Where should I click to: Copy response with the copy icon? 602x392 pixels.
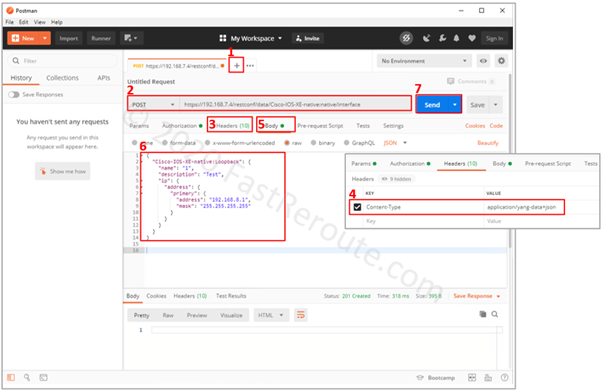pyautogui.click(x=483, y=314)
